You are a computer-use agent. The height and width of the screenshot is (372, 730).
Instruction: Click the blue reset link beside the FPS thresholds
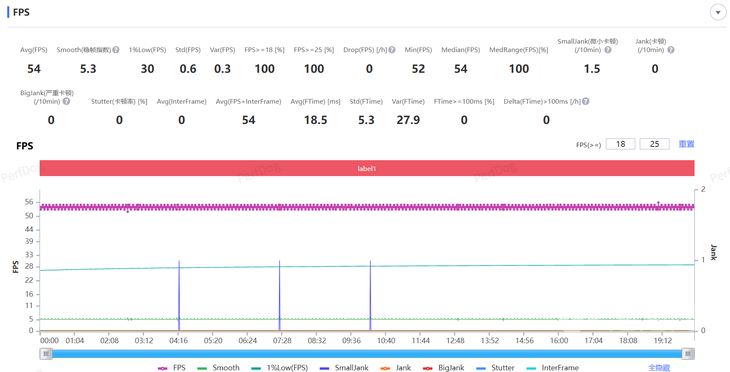click(x=686, y=144)
